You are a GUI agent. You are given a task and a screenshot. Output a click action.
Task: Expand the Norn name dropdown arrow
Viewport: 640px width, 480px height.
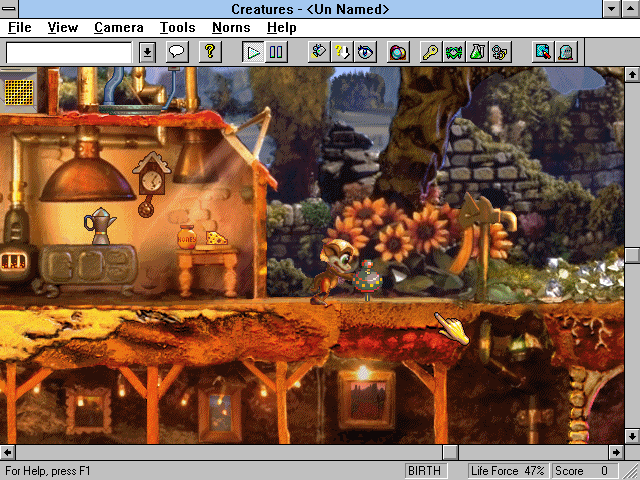pyautogui.click(x=147, y=52)
